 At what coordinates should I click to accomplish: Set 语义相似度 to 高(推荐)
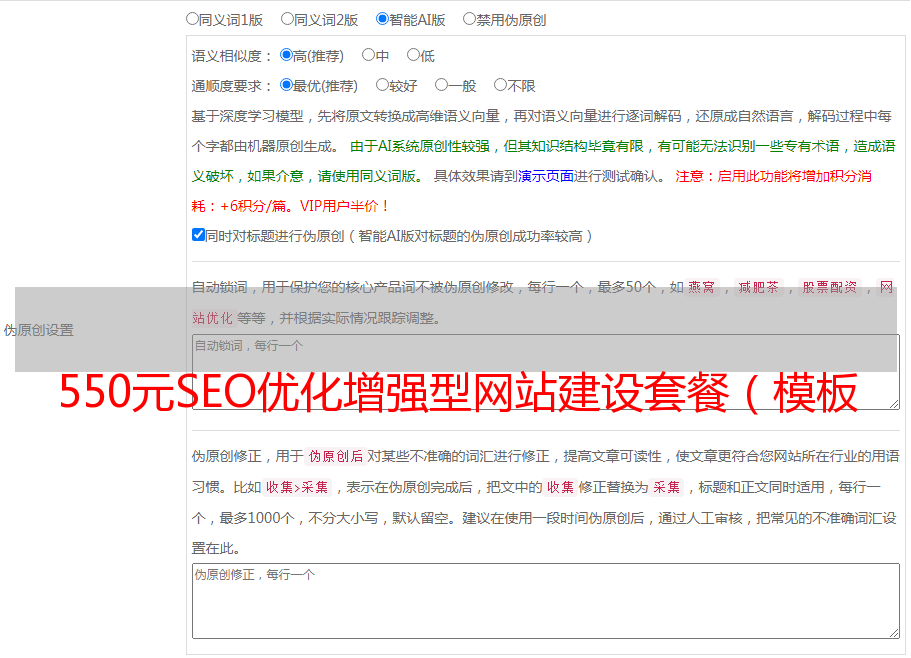(287, 56)
